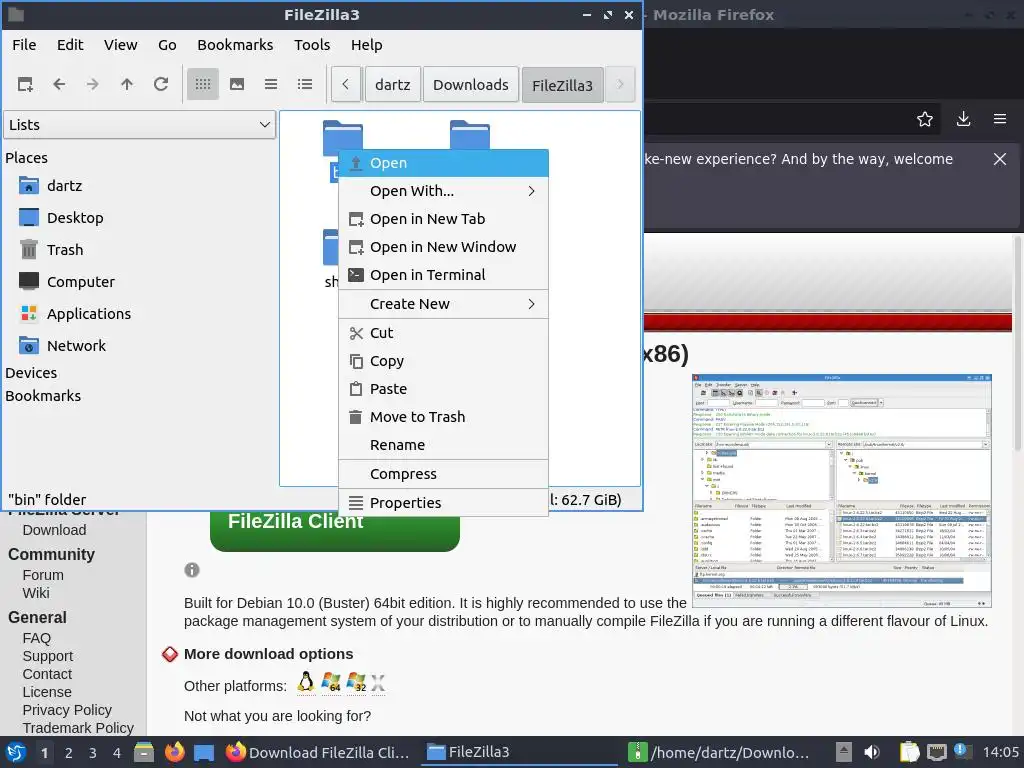Select FileZilla3 path breadcrumb
1024x768 pixels.
562,85
